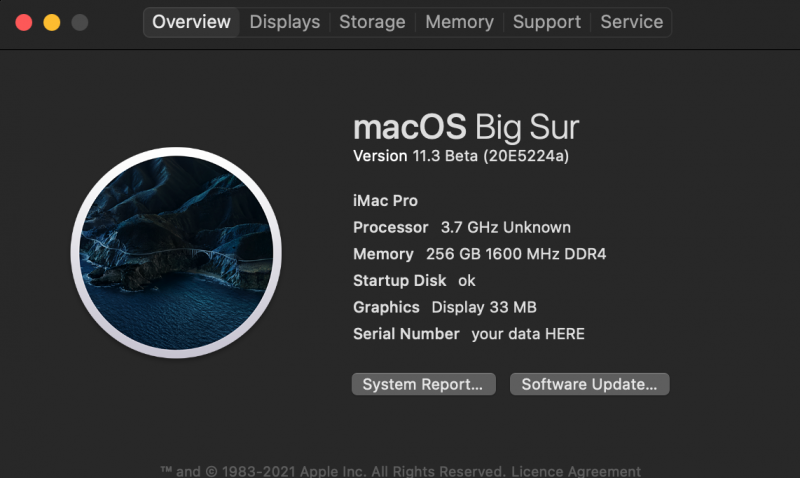Click the Processor 3.7 GHz line
Screen dimensions: 800x478
(x=462, y=227)
